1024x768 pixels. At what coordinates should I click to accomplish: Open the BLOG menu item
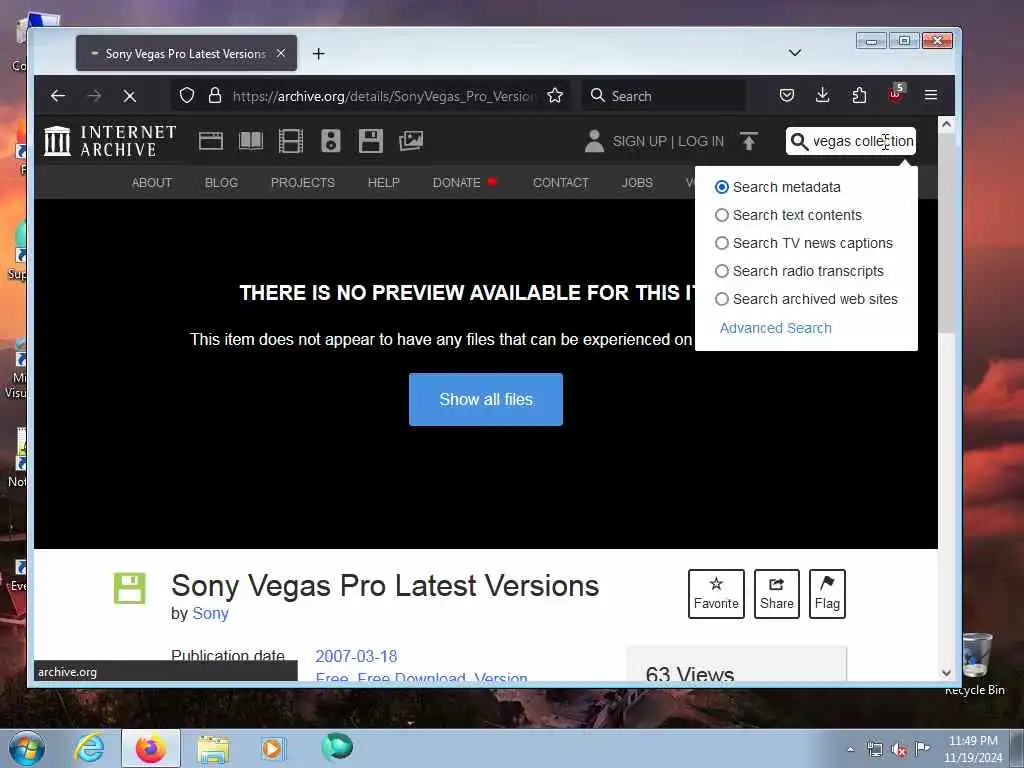tap(221, 183)
